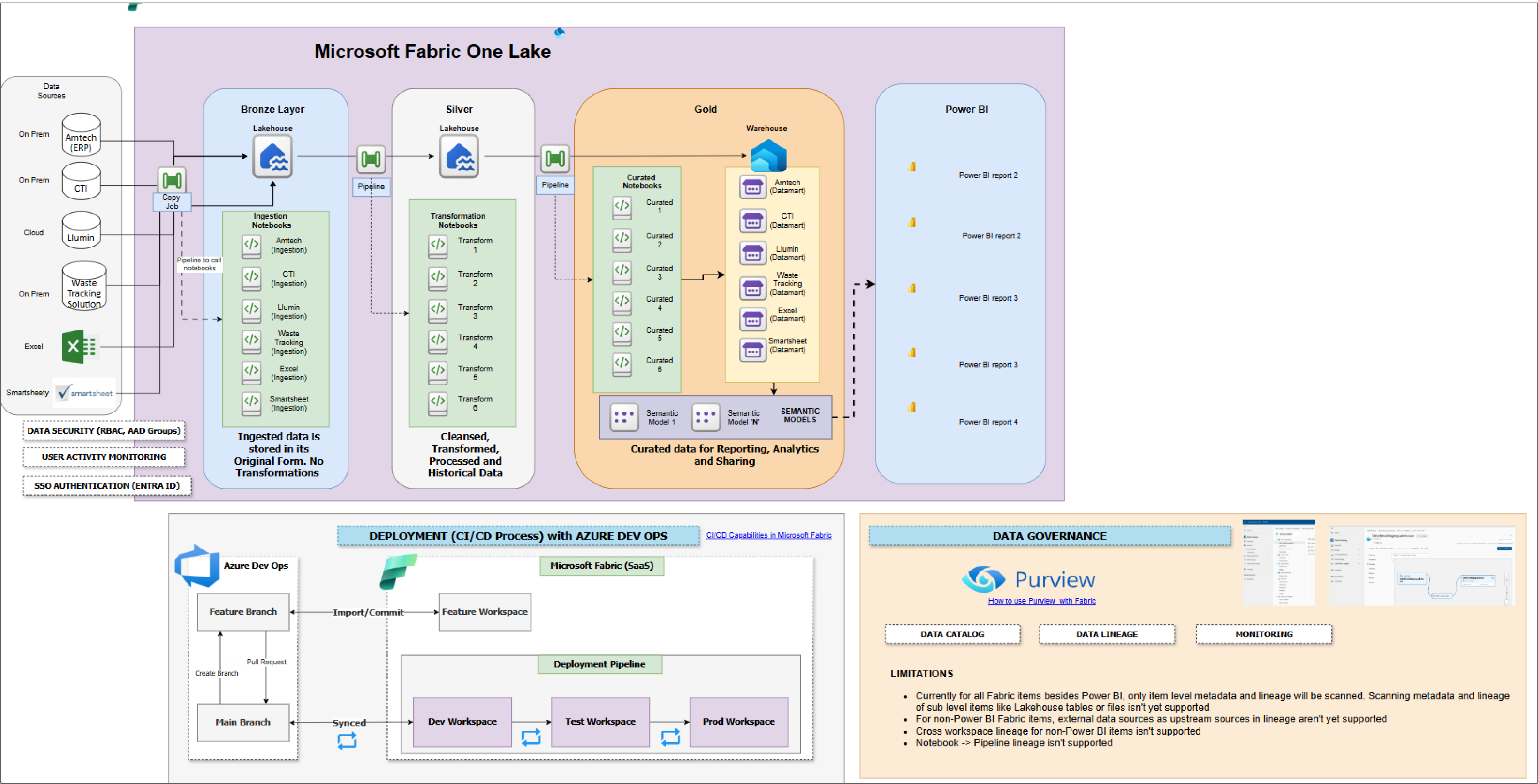
Task: Select the Feature Branch box
Action: (x=242, y=612)
